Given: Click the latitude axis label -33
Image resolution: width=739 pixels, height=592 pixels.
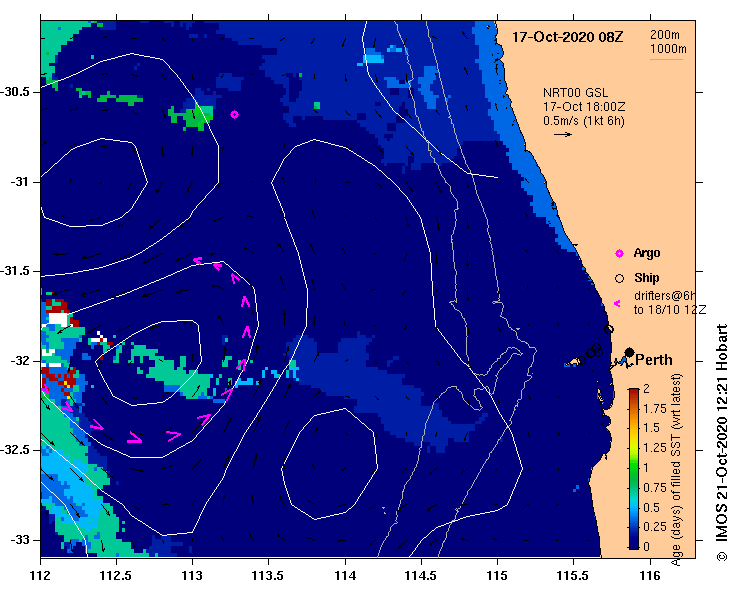Looking at the screenshot, I should [20, 540].
